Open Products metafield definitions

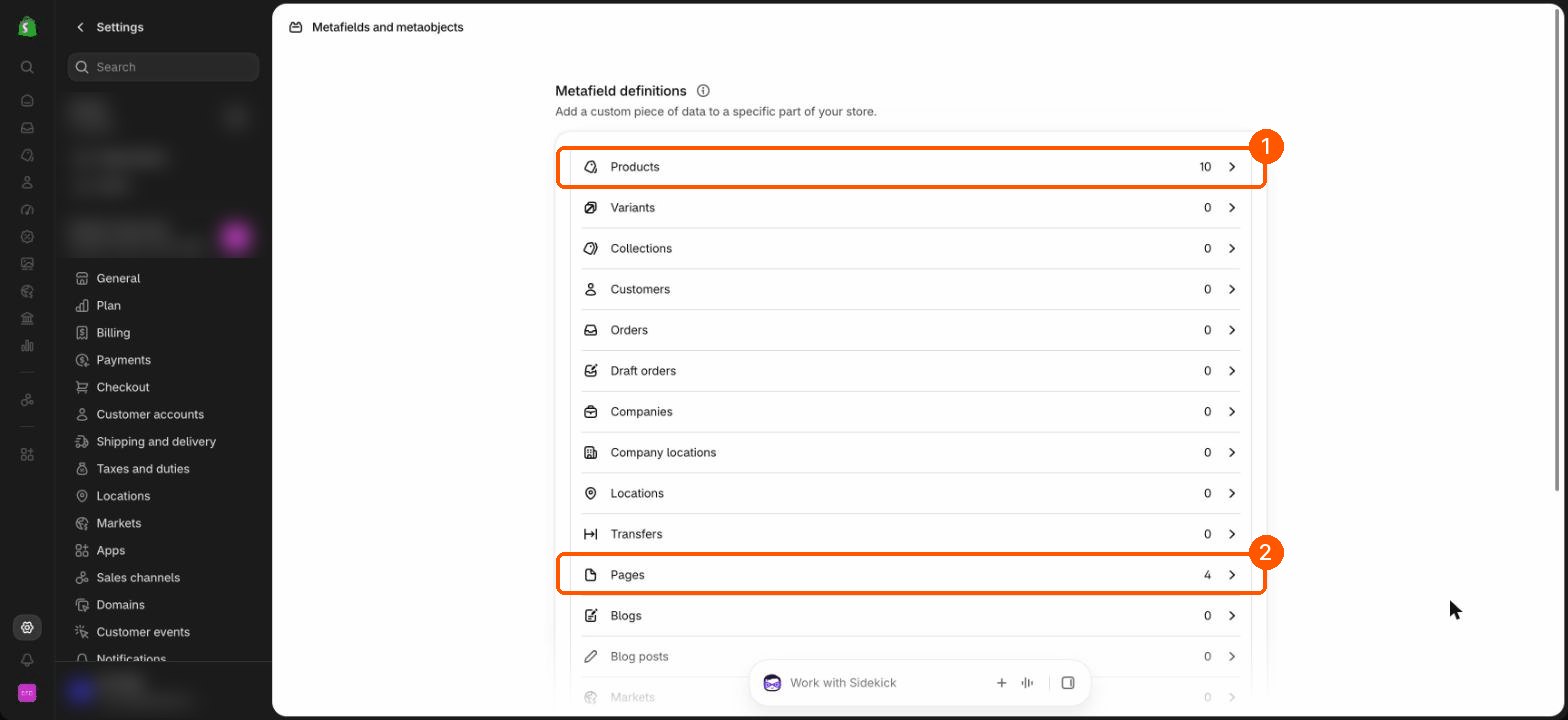[911, 167]
